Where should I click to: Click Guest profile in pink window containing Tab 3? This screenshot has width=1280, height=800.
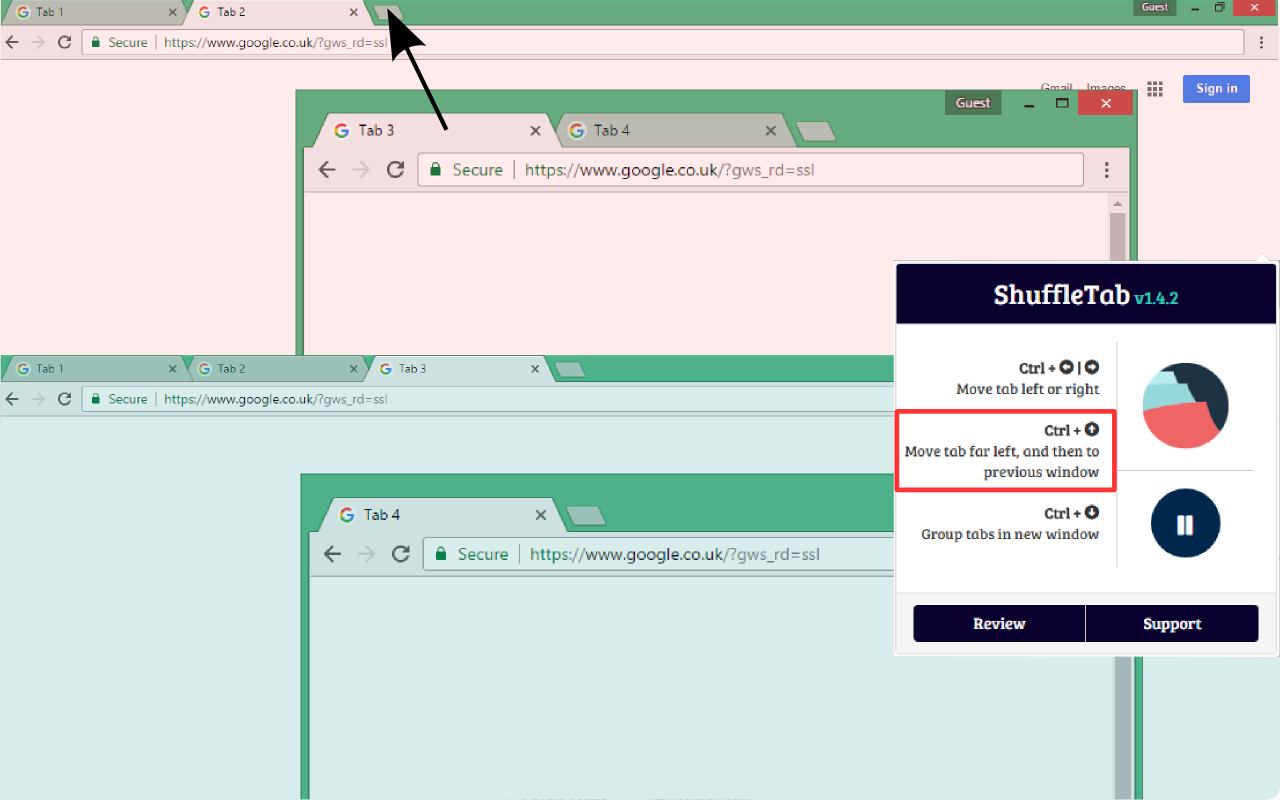point(973,103)
